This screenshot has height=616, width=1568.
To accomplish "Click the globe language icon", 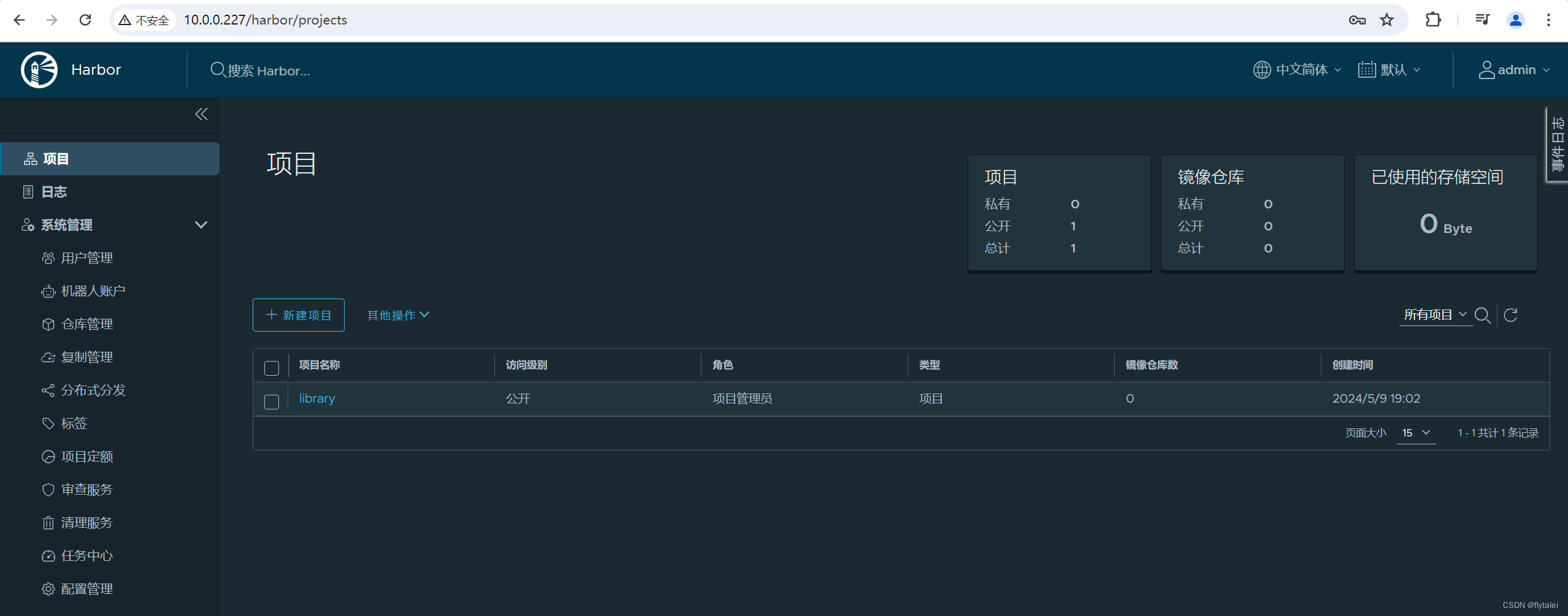I will 1261,70.
